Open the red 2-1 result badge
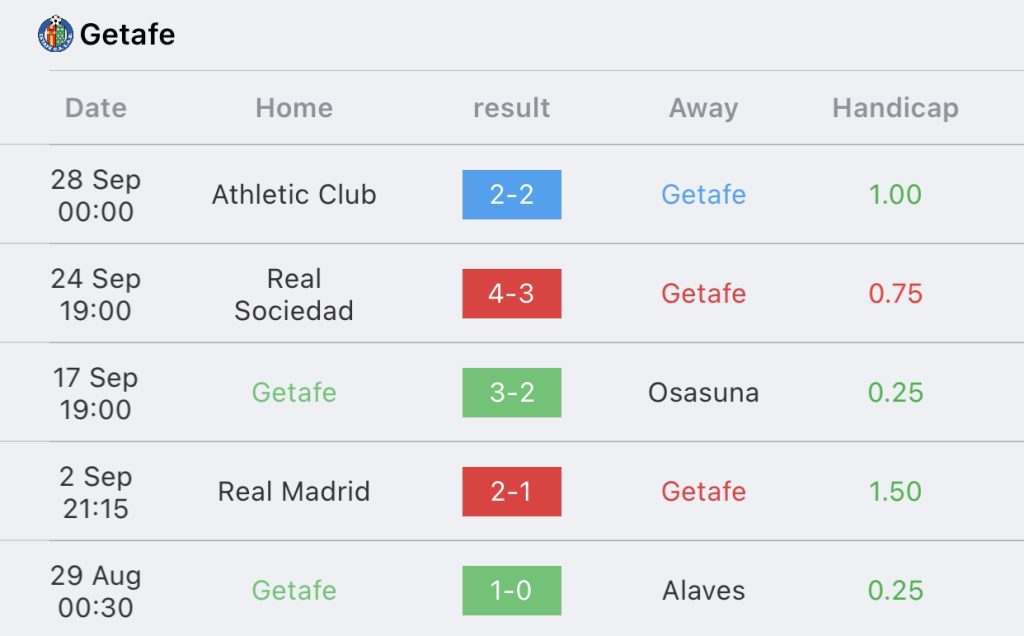Viewport: 1024px width, 636px height. (x=511, y=492)
